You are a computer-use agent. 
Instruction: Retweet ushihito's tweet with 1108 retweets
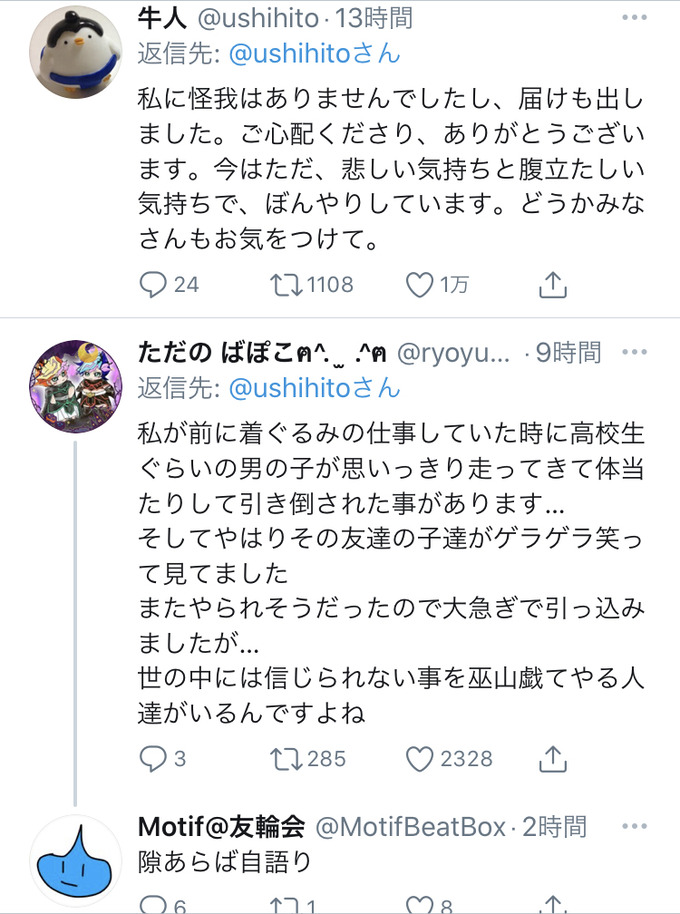click(x=288, y=285)
